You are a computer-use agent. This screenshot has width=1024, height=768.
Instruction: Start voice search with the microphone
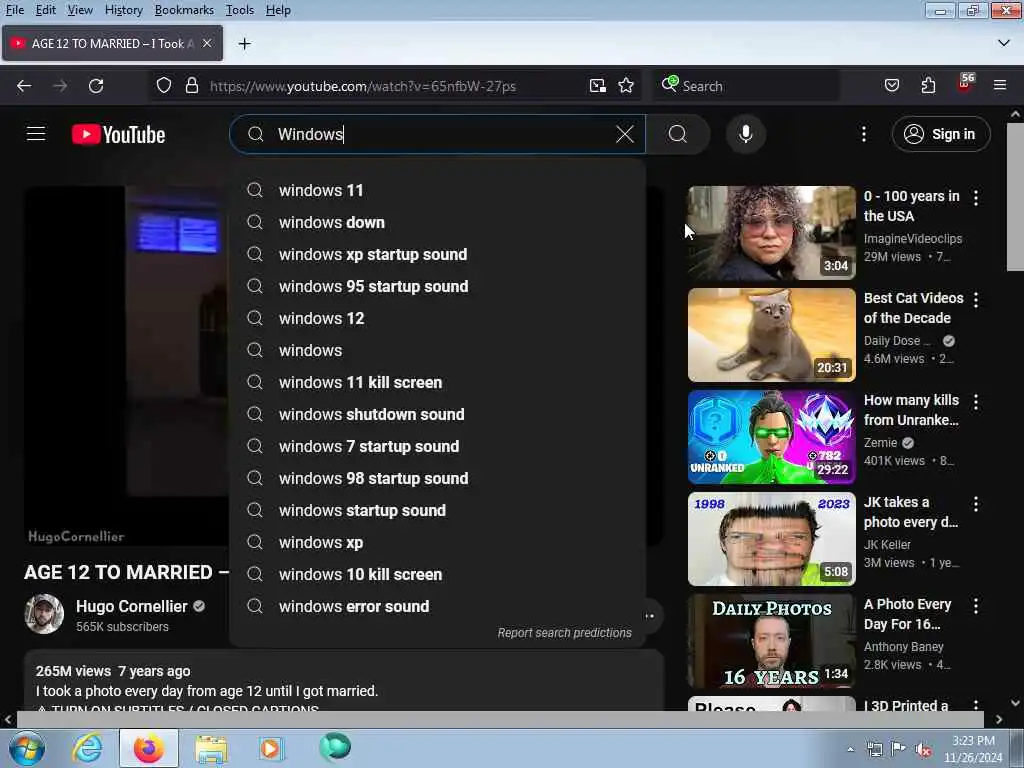pyautogui.click(x=745, y=134)
